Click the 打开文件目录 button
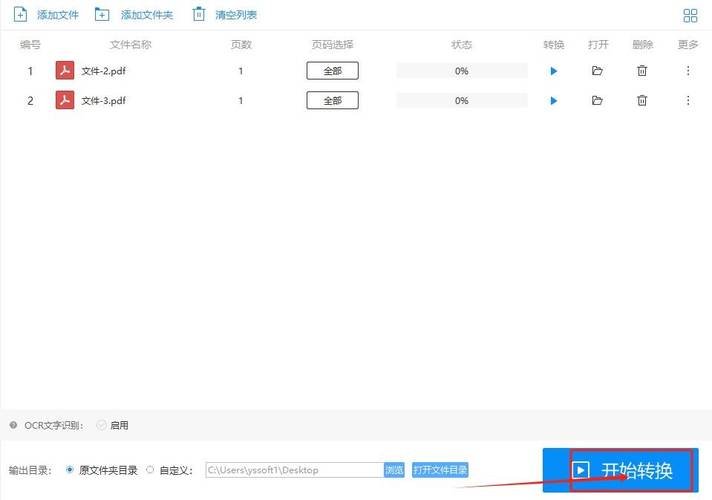Screen dimensions: 712x500 click(440, 470)
